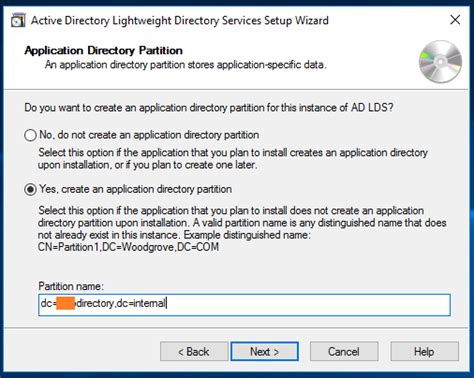The width and height of the screenshot is (474, 378).
Task: Proceed with the Next button
Action: (265, 351)
